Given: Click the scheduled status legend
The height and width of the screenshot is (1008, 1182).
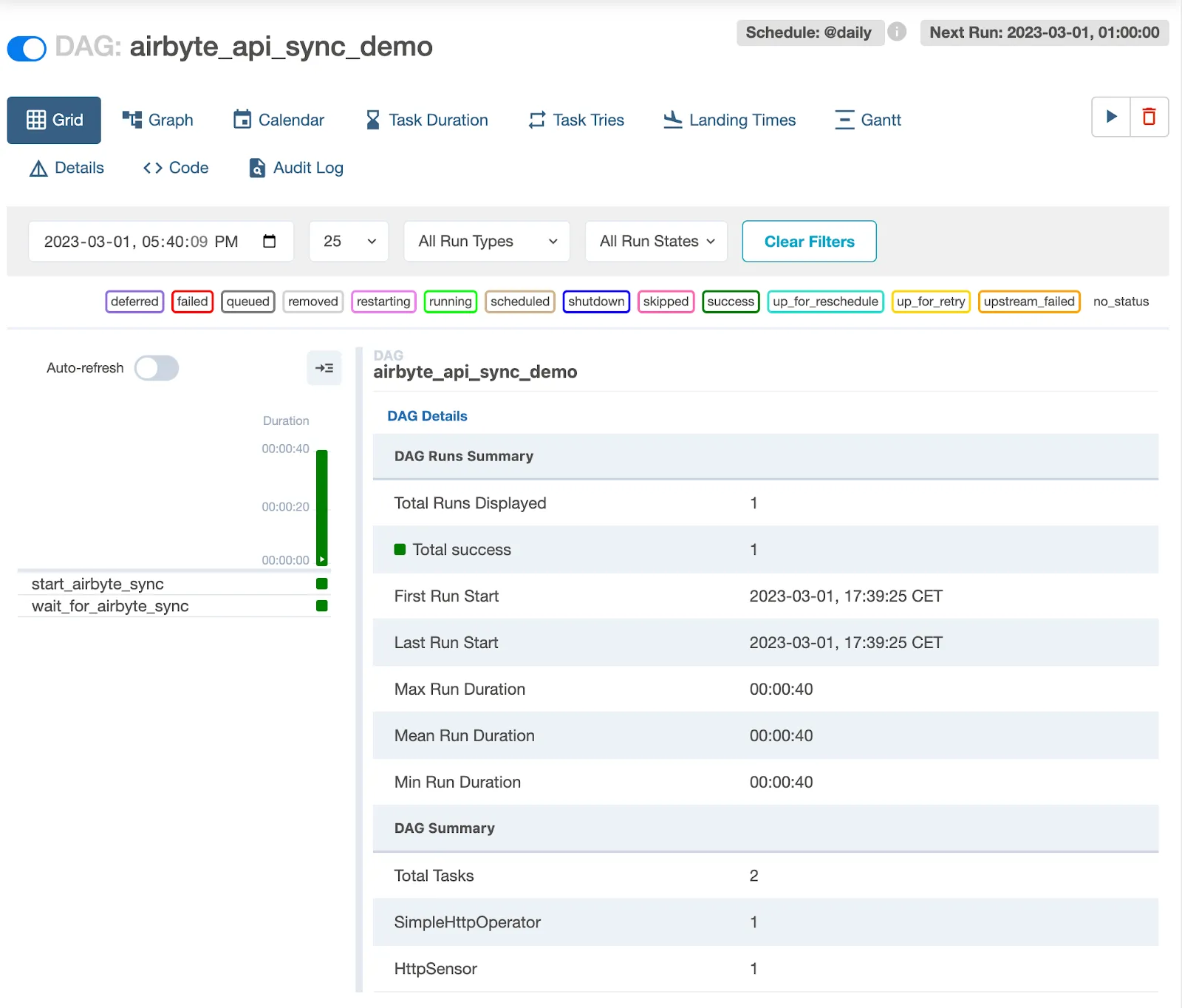Looking at the screenshot, I should [520, 302].
